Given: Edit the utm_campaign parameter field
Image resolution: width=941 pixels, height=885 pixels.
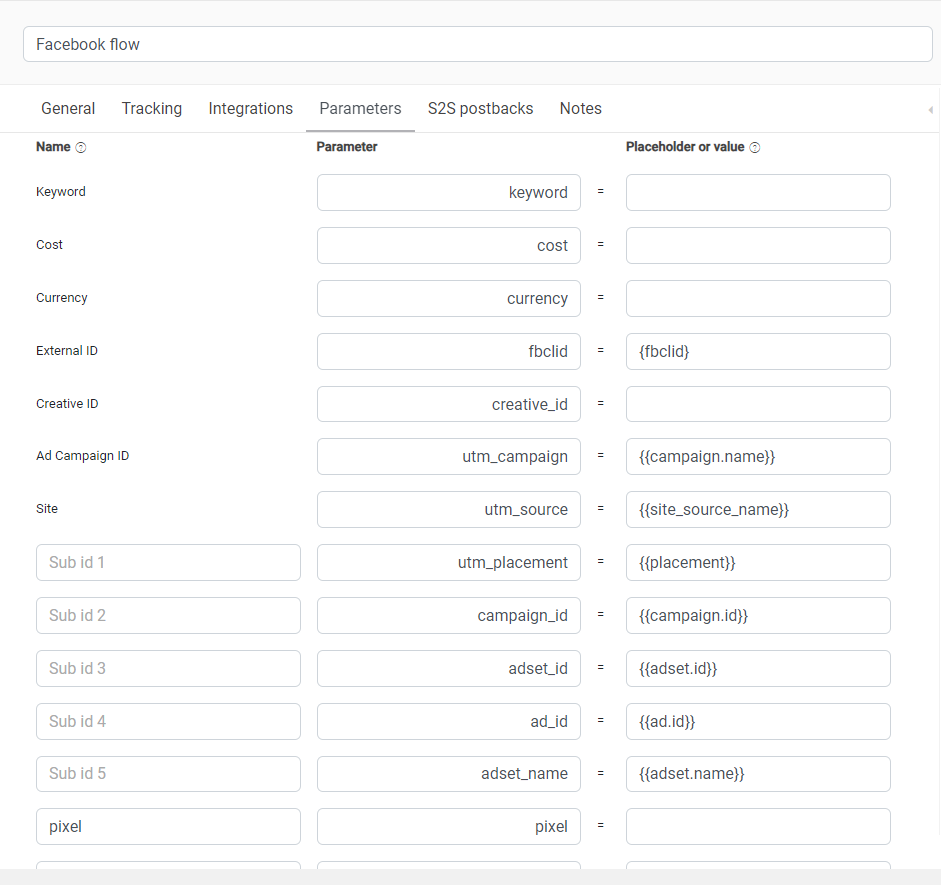Looking at the screenshot, I should (x=449, y=457).
